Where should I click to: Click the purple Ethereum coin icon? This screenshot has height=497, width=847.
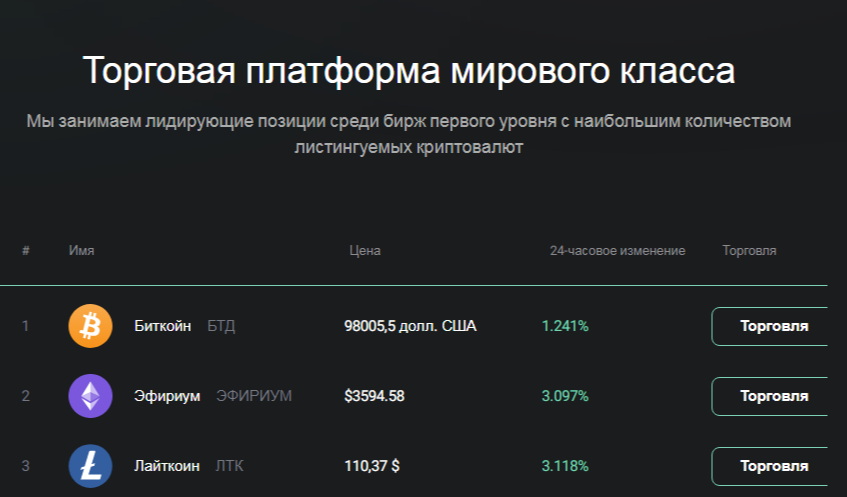(90, 396)
